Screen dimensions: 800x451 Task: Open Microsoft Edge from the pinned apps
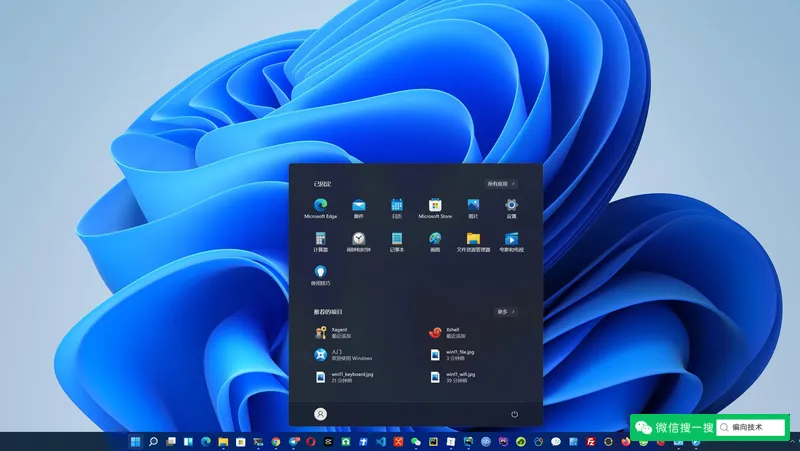pyautogui.click(x=320, y=209)
